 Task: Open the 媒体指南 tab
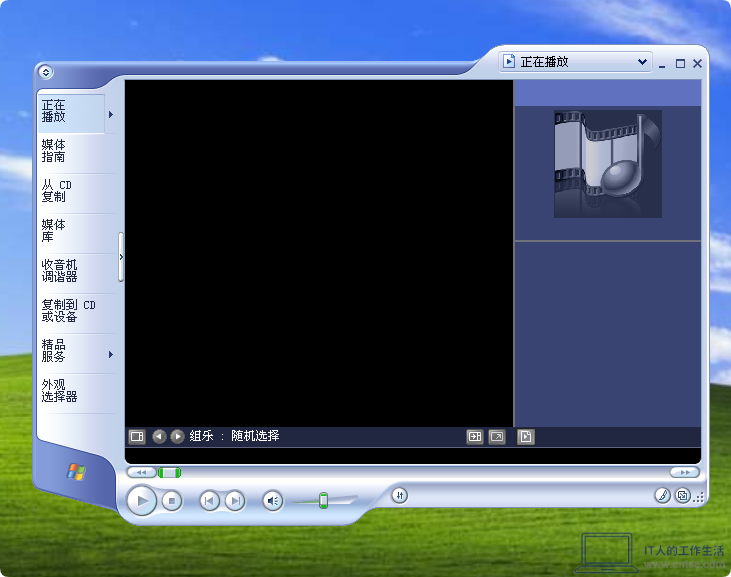[x=77, y=151]
